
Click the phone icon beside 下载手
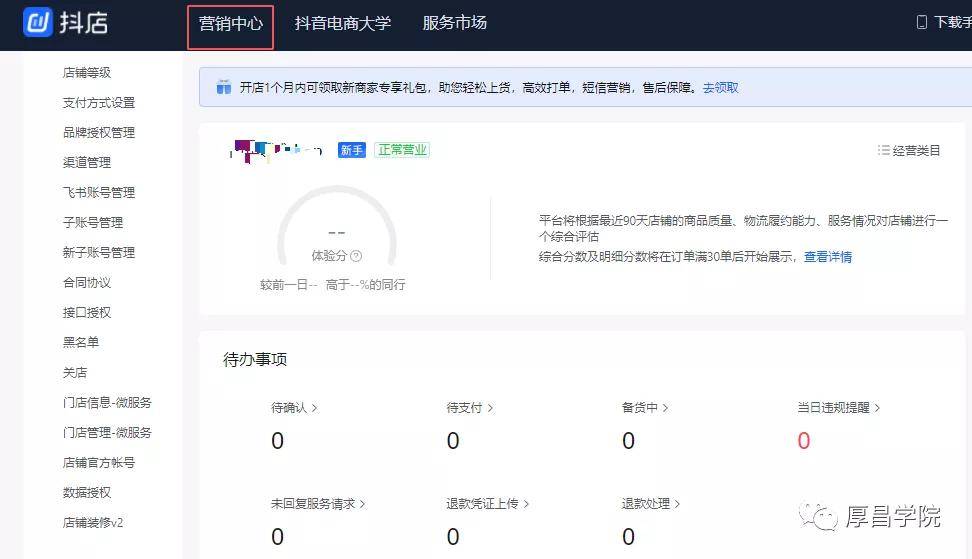pos(922,22)
